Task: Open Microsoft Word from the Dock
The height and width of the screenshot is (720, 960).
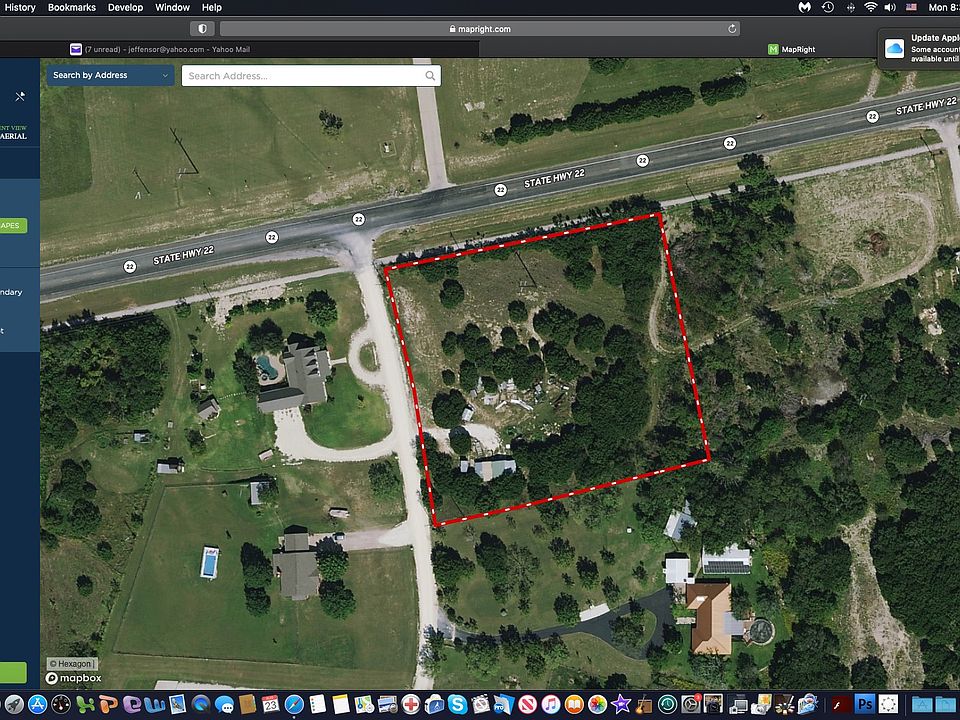Action: tap(155, 705)
